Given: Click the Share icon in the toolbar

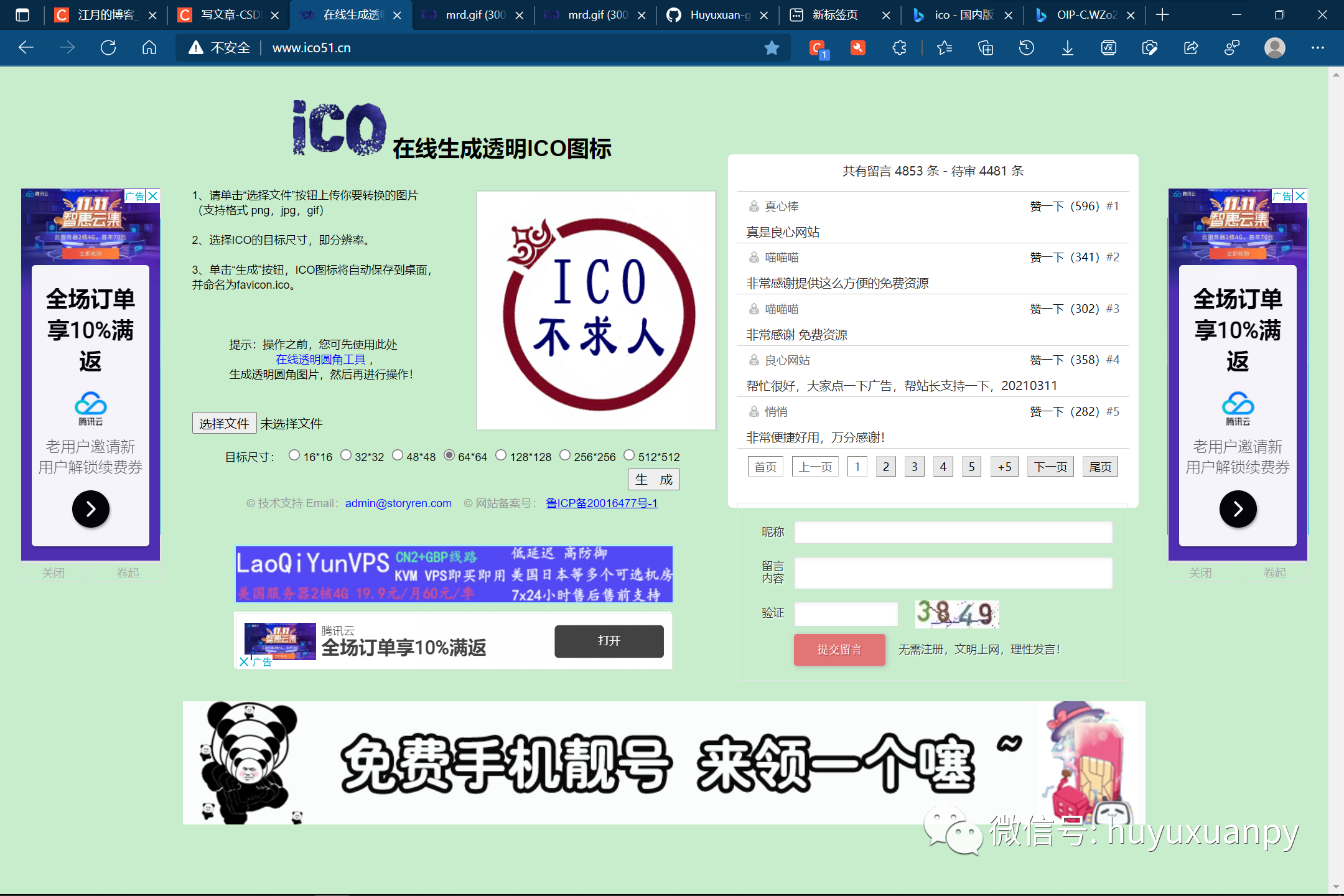Looking at the screenshot, I should point(1191,47).
